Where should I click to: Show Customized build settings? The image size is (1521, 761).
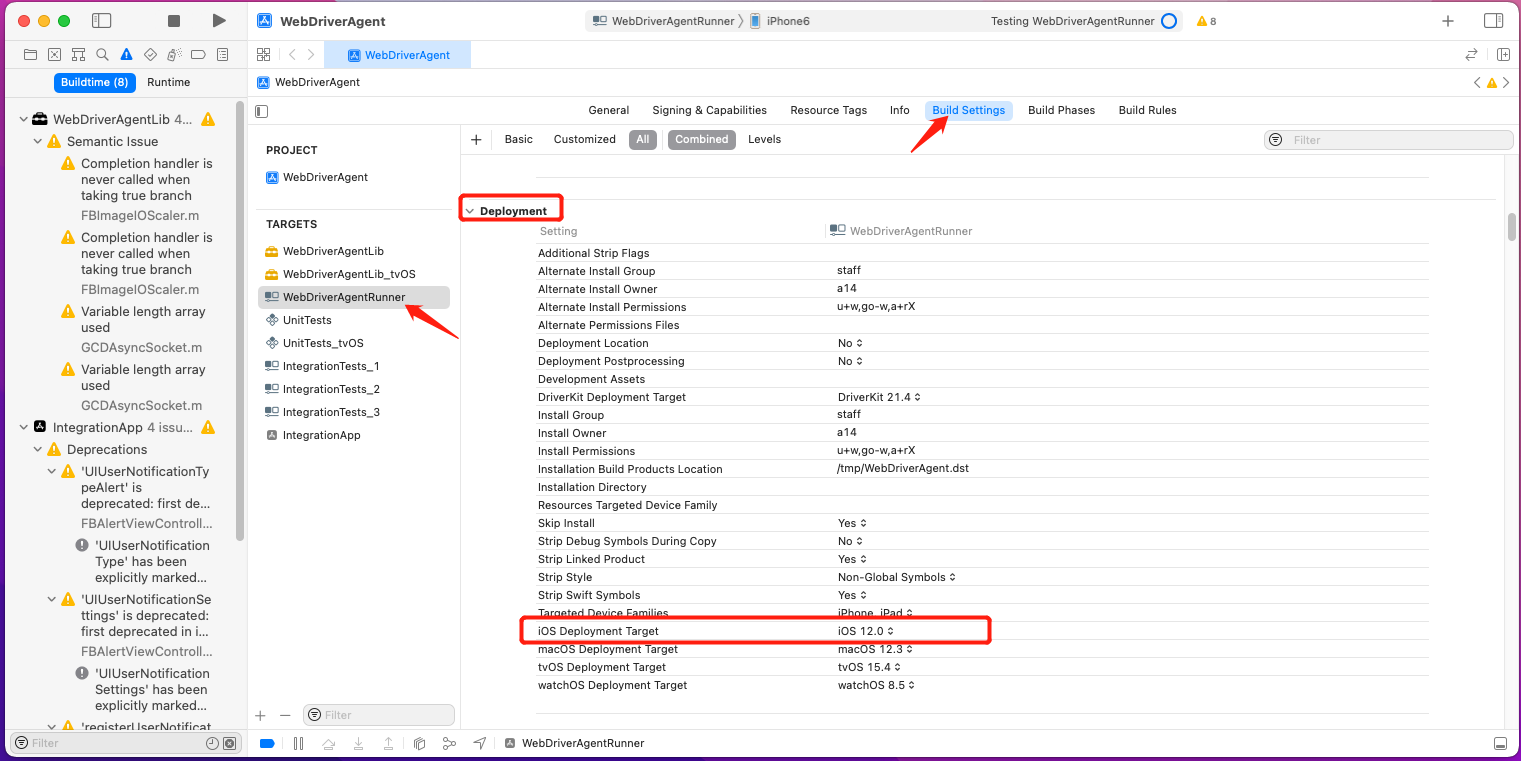point(584,140)
